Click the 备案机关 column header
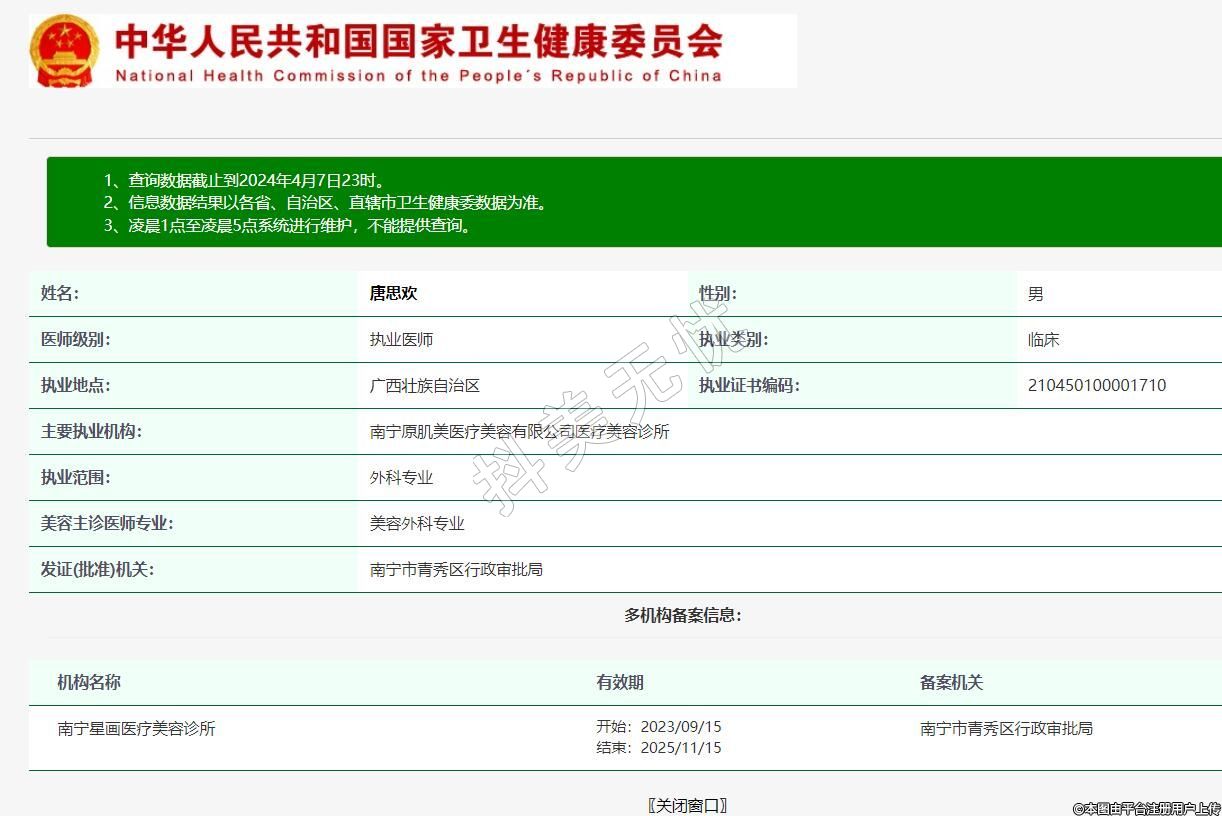This screenshot has width=1222, height=816. click(x=951, y=683)
